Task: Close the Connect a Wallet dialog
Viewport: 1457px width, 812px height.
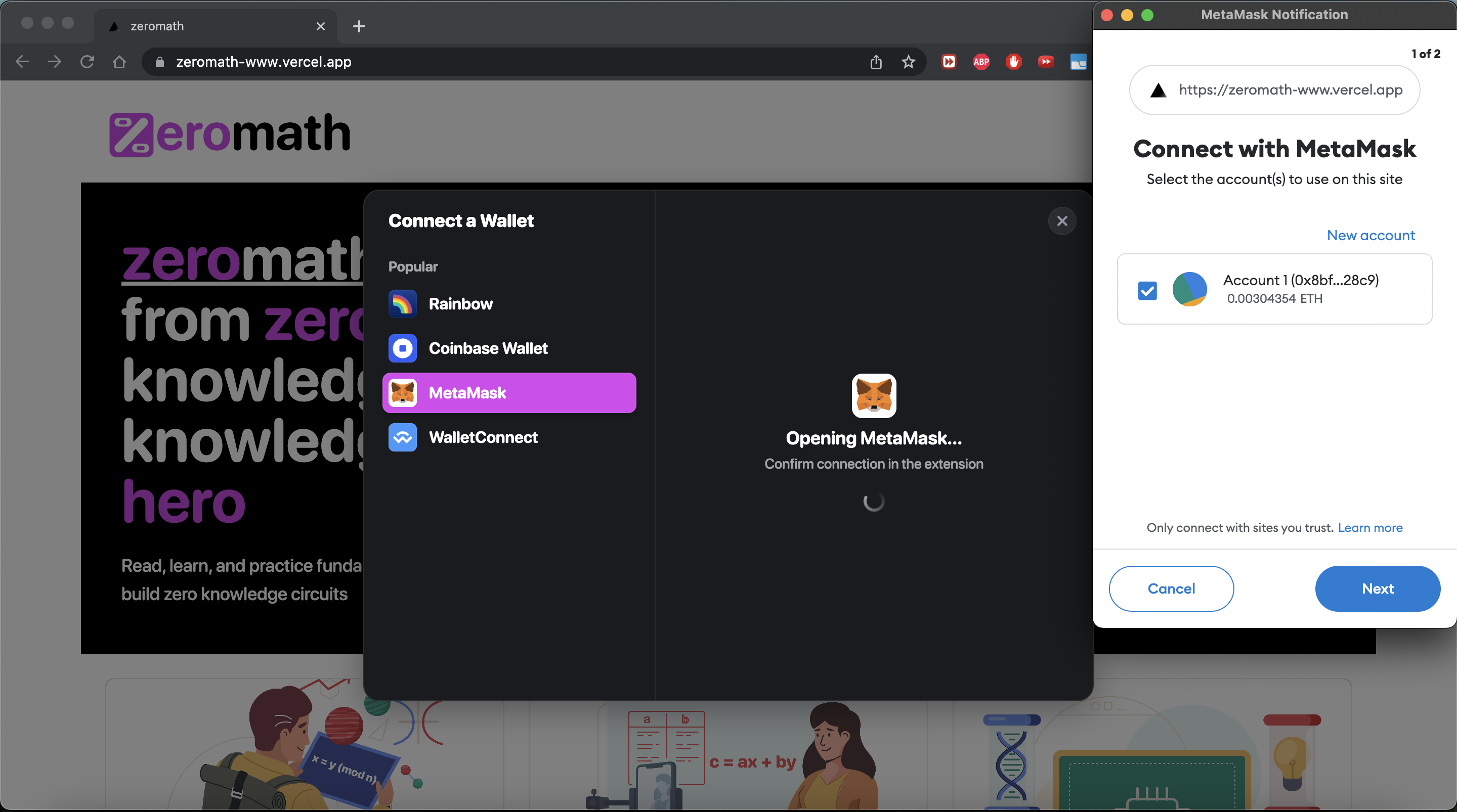Action: tap(1062, 220)
